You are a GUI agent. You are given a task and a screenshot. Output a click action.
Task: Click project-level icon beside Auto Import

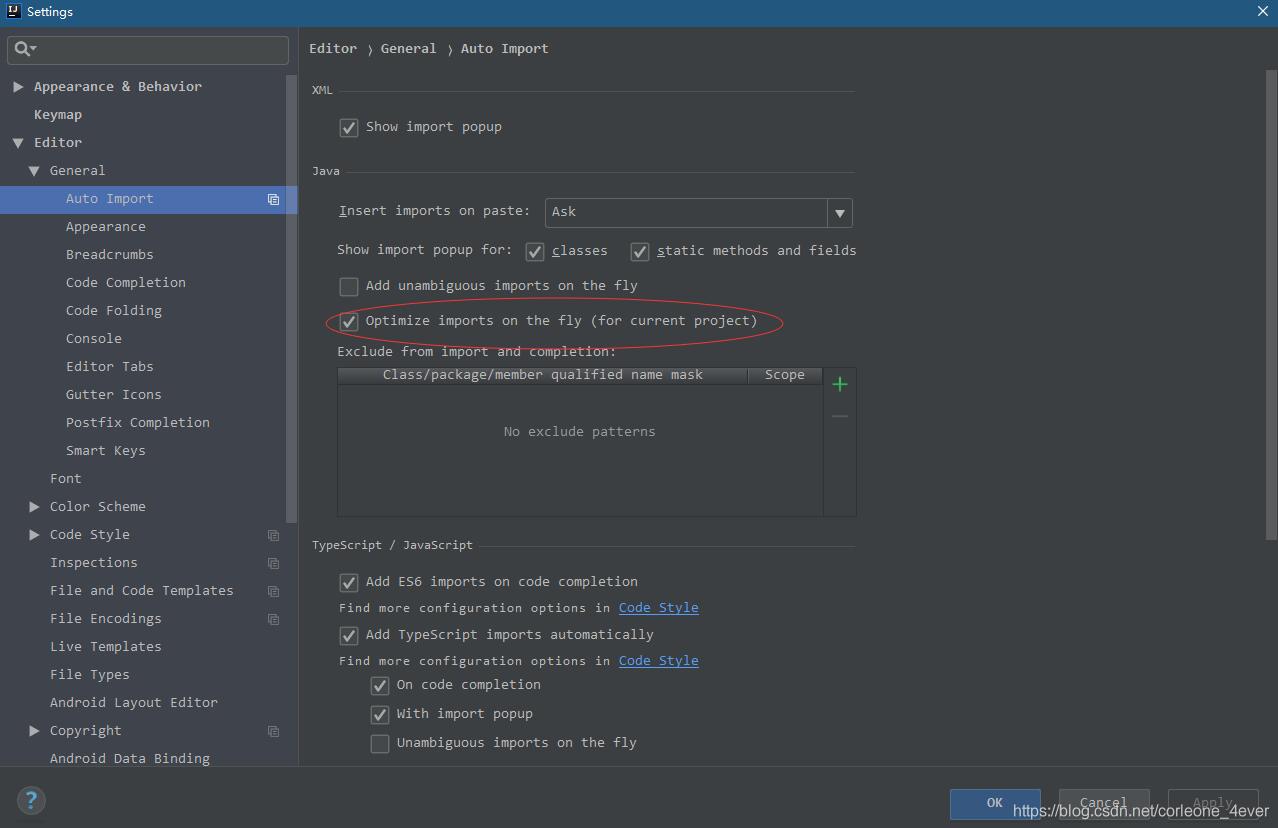pyautogui.click(x=273, y=199)
